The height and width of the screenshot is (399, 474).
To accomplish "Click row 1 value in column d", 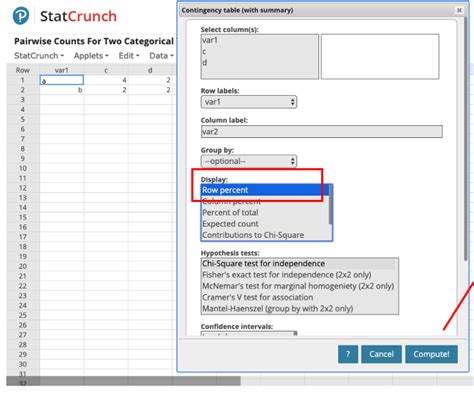I will pos(150,80).
